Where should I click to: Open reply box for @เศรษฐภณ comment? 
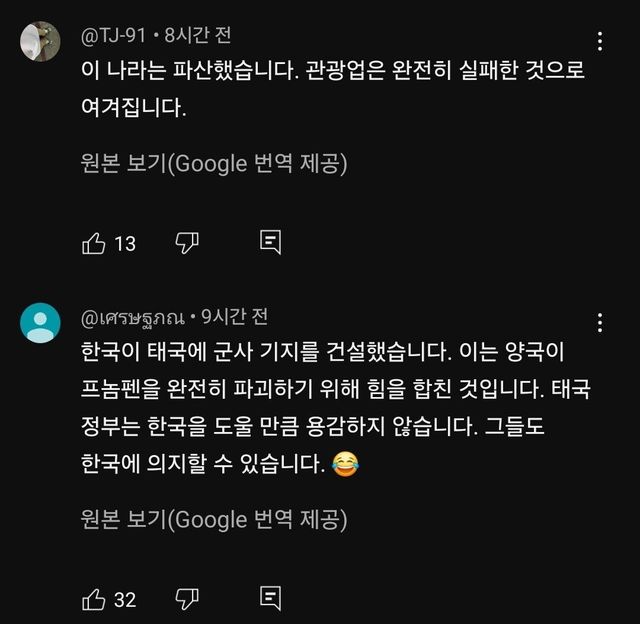tap(270, 599)
